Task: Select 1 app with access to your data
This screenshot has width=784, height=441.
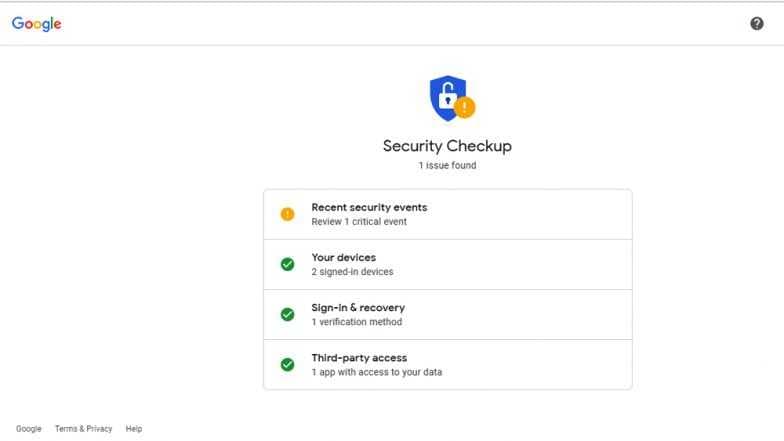Action: [376, 372]
